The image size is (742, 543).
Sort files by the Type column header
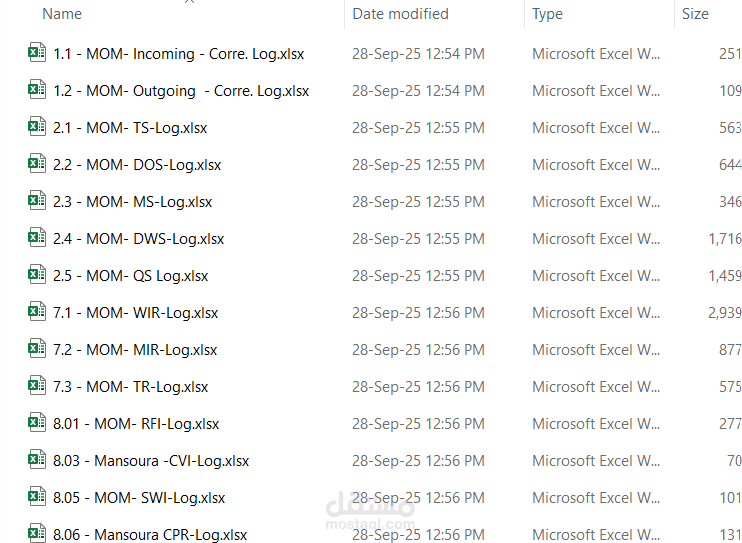click(x=548, y=14)
